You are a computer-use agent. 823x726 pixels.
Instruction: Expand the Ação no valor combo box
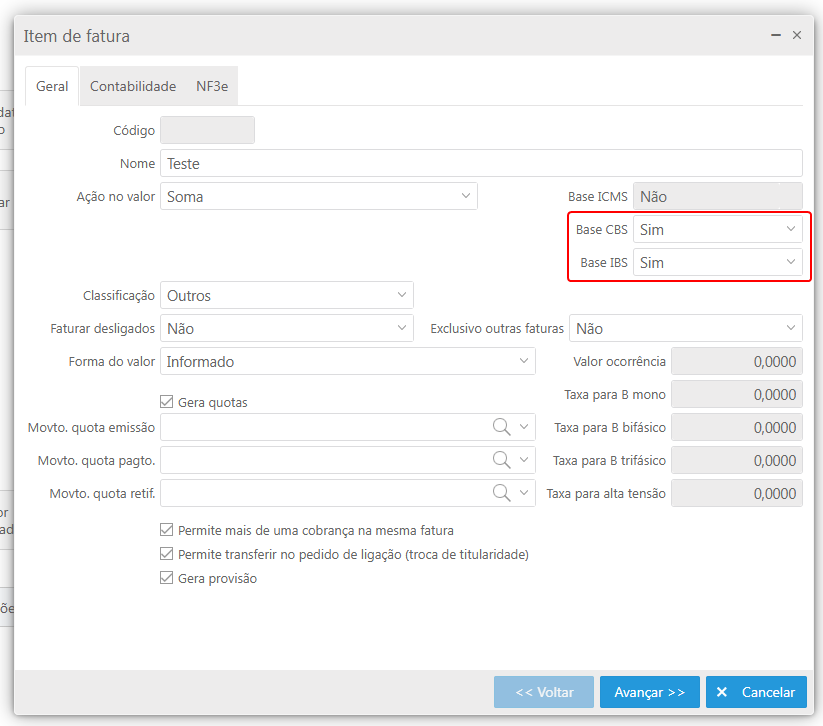[318, 197]
